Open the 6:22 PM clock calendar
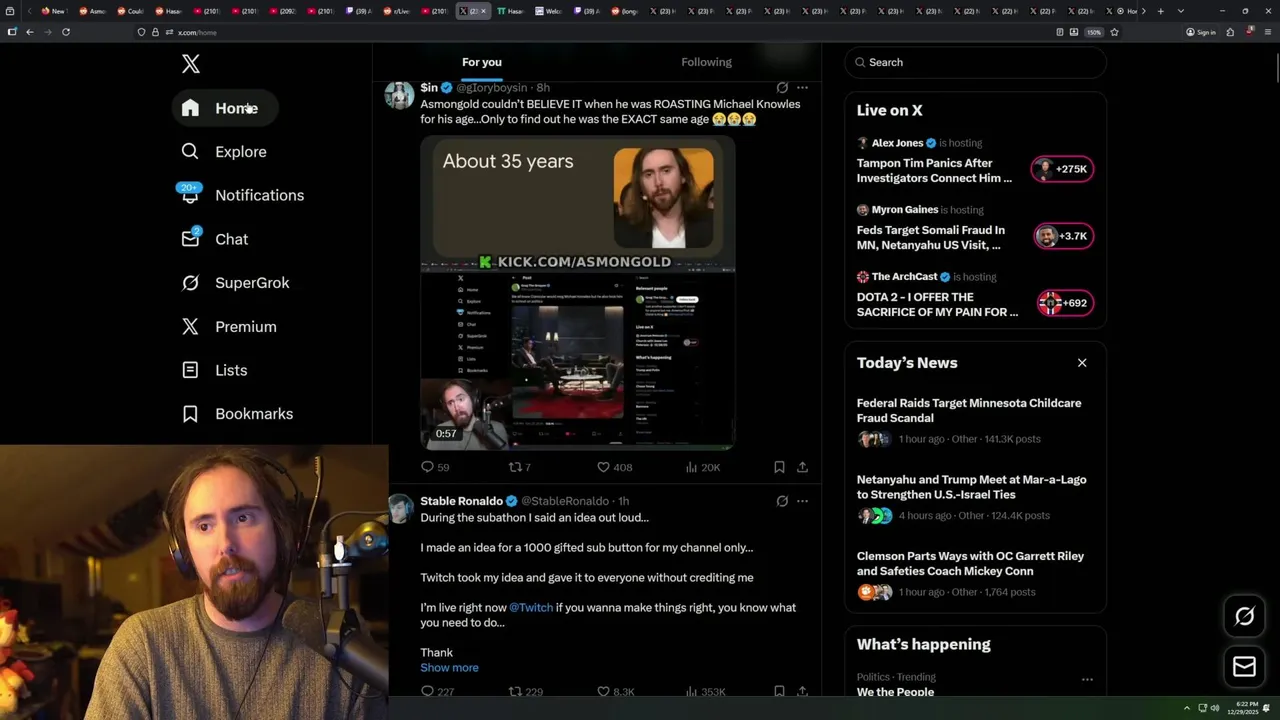The image size is (1280, 720). [1241, 708]
